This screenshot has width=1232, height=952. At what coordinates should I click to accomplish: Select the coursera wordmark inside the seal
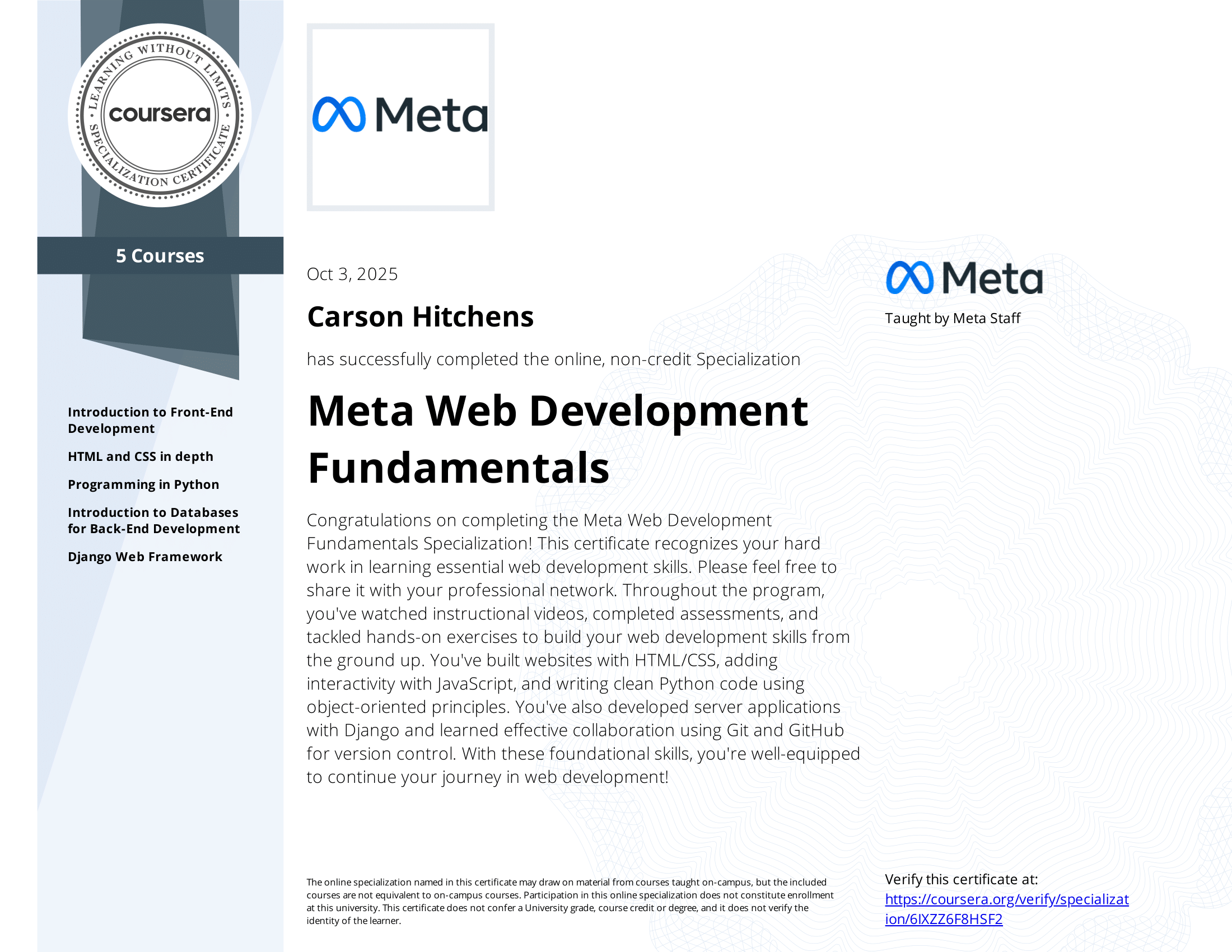pos(160,115)
